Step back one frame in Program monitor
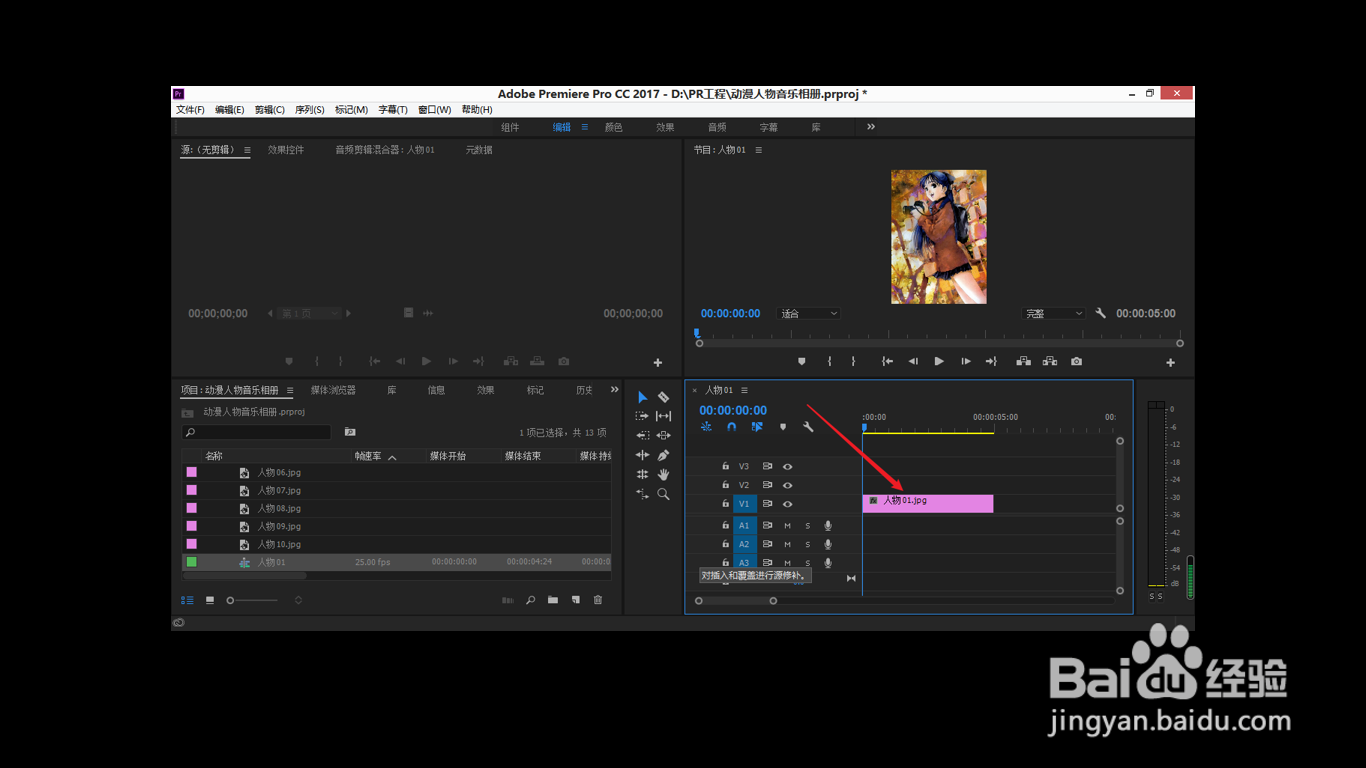This screenshot has height=768, width=1366. point(913,361)
